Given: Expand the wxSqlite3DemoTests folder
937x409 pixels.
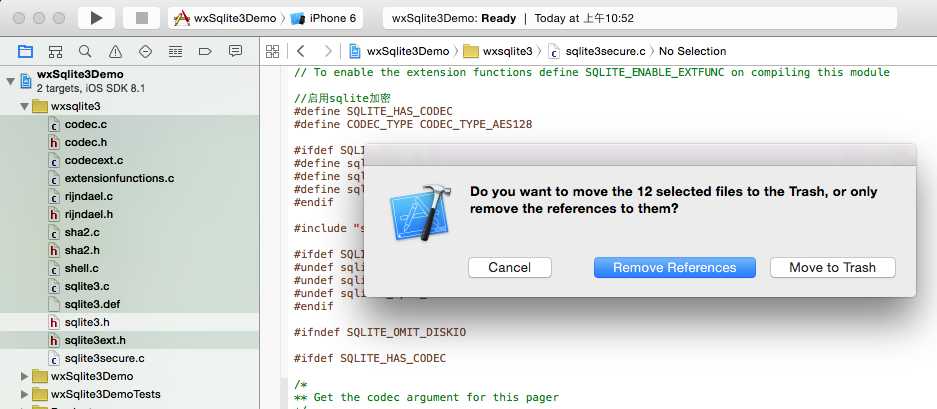Looking at the screenshot, I should [x=25, y=394].
